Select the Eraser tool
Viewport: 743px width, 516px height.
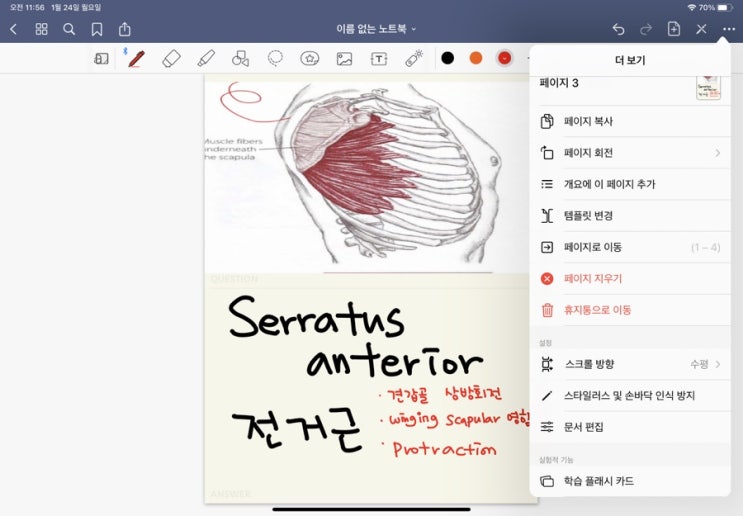tap(171, 59)
